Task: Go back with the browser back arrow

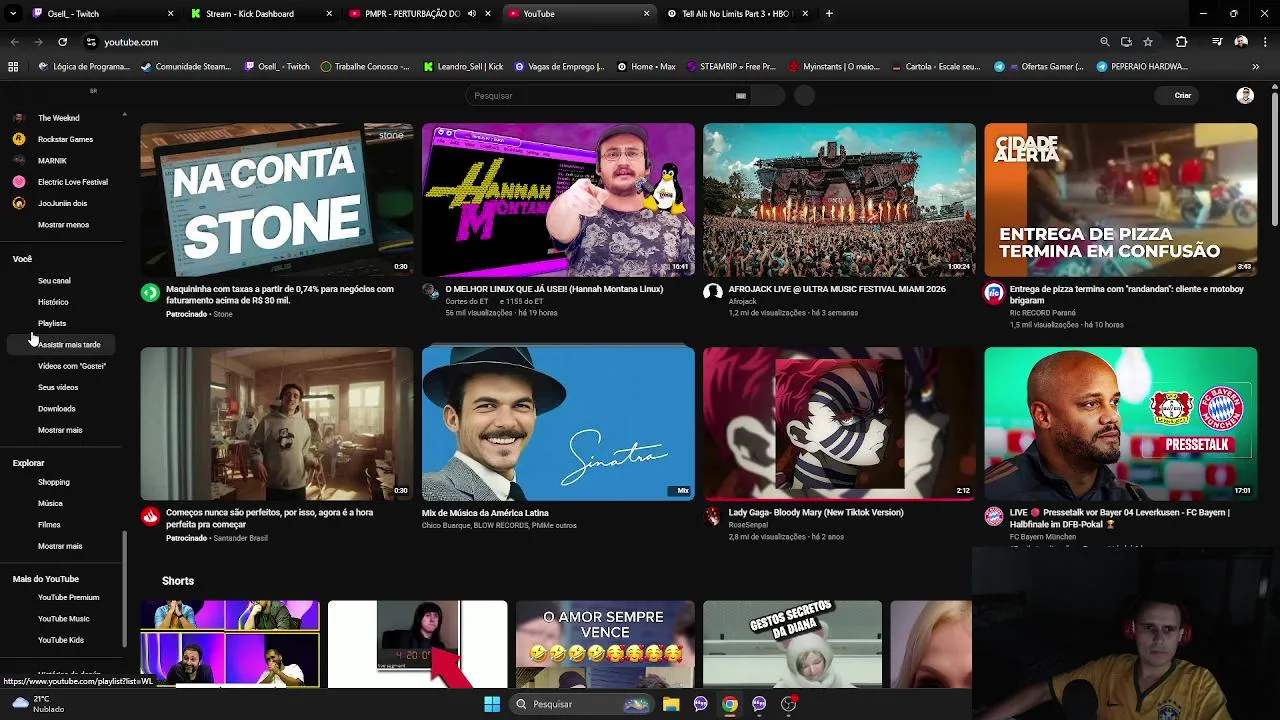Action: tap(14, 42)
